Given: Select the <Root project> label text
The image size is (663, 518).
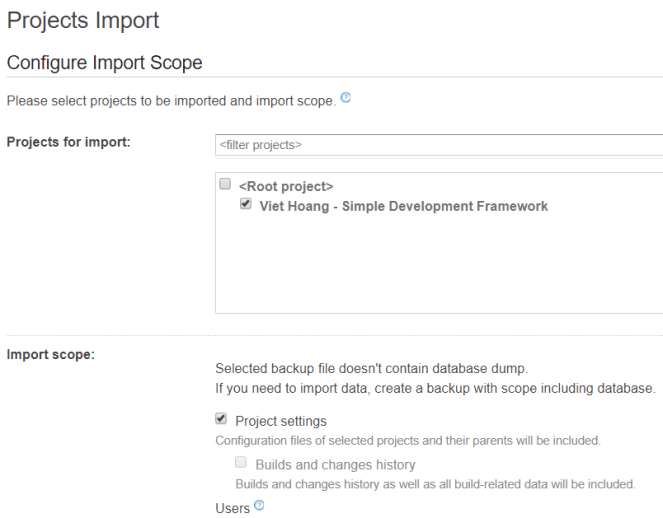Looking at the screenshot, I should pos(285,186).
